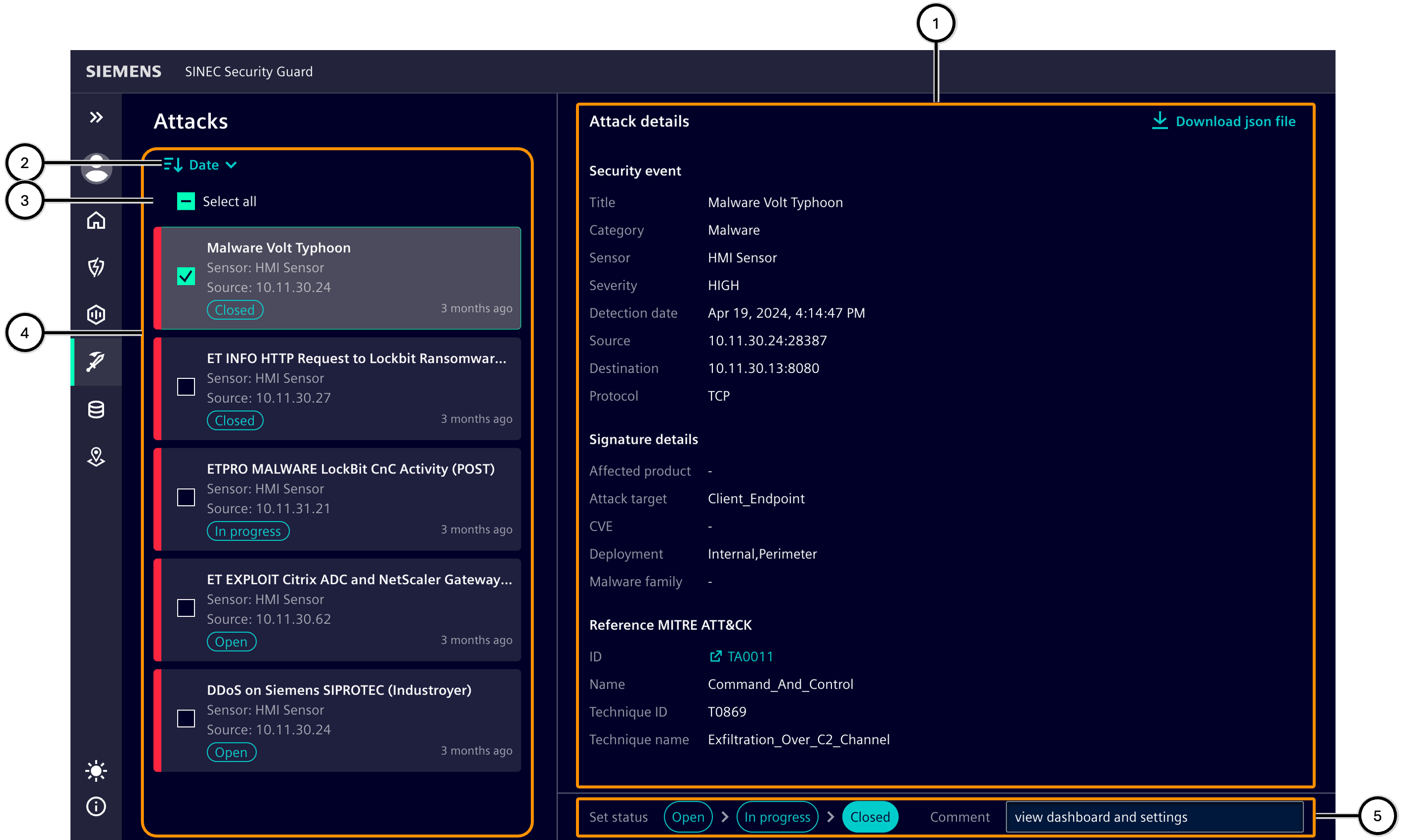Click the Open badge on ET EXPLOIT Citrix

click(231, 641)
